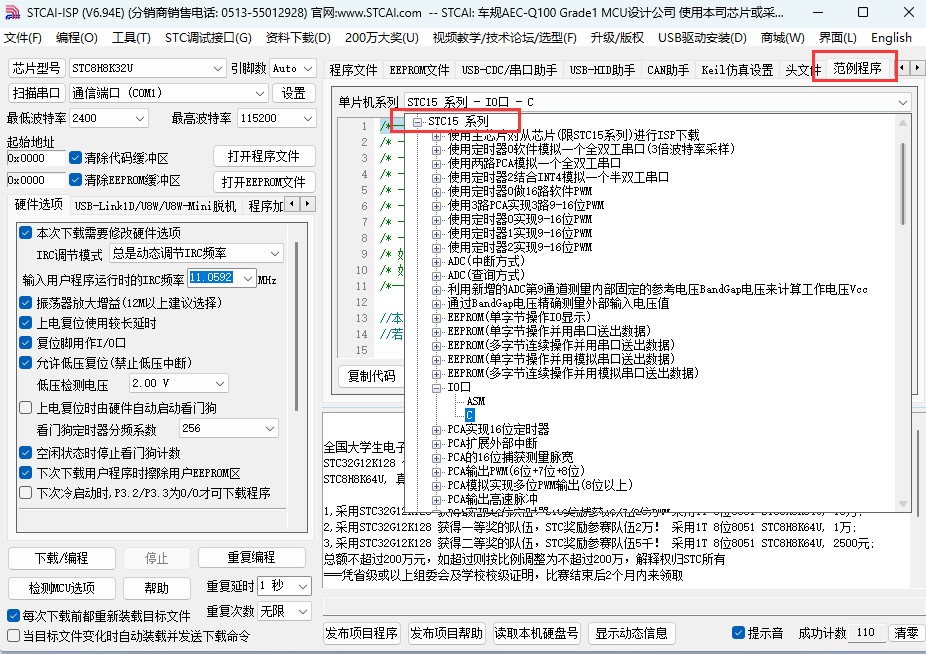Open the 编程(O) menu

coord(77,38)
